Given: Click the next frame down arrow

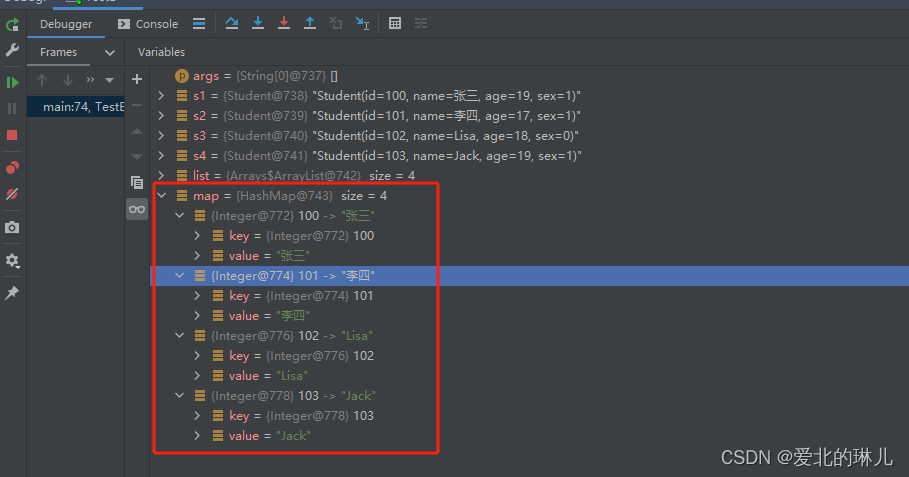Looking at the screenshot, I should (x=68, y=80).
